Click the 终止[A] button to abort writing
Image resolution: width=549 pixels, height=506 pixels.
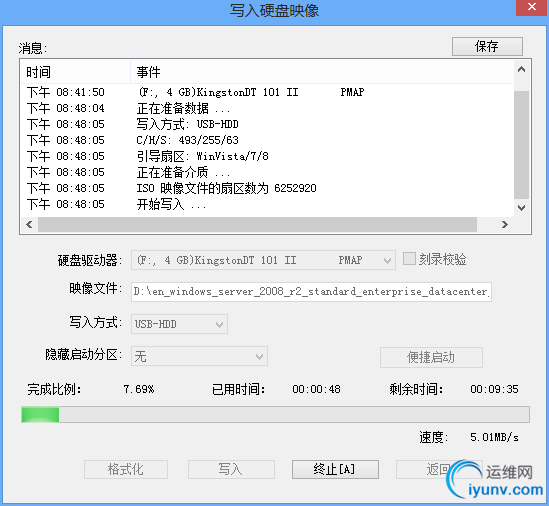pos(335,469)
